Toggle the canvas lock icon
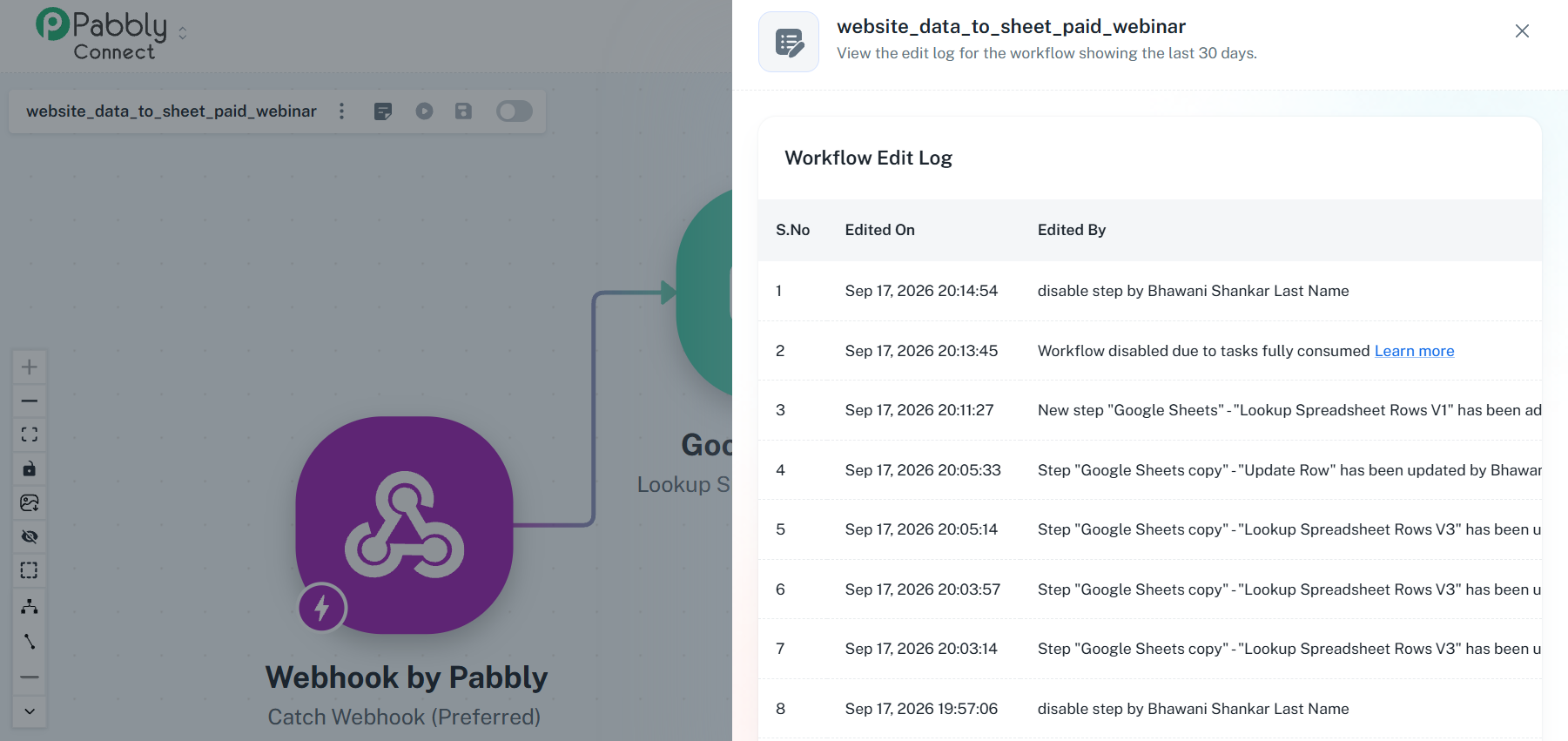Viewport: 1568px width, 741px height. (30, 468)
